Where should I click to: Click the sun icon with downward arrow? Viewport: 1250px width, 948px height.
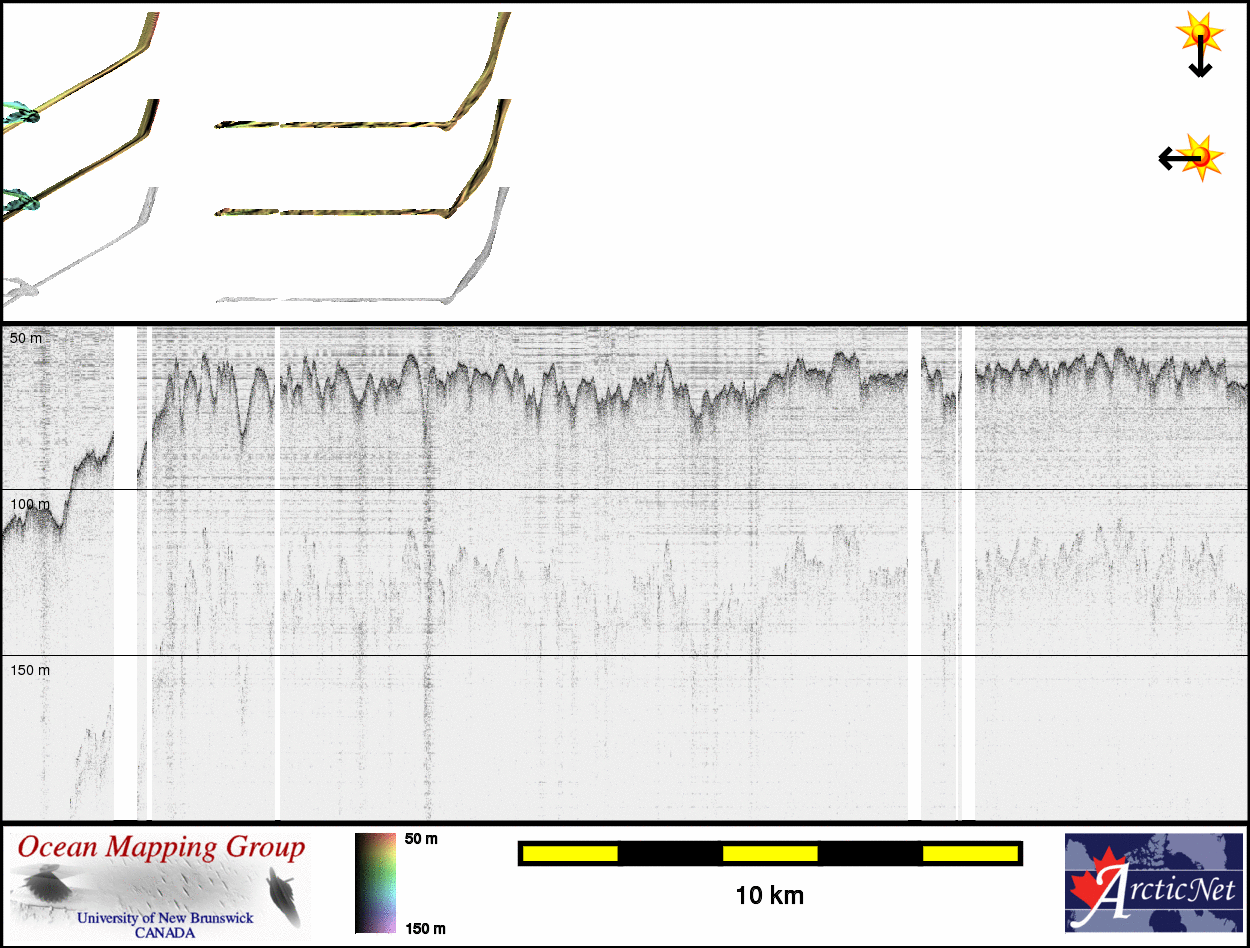pyautogui.click(x=1199, y=42)
